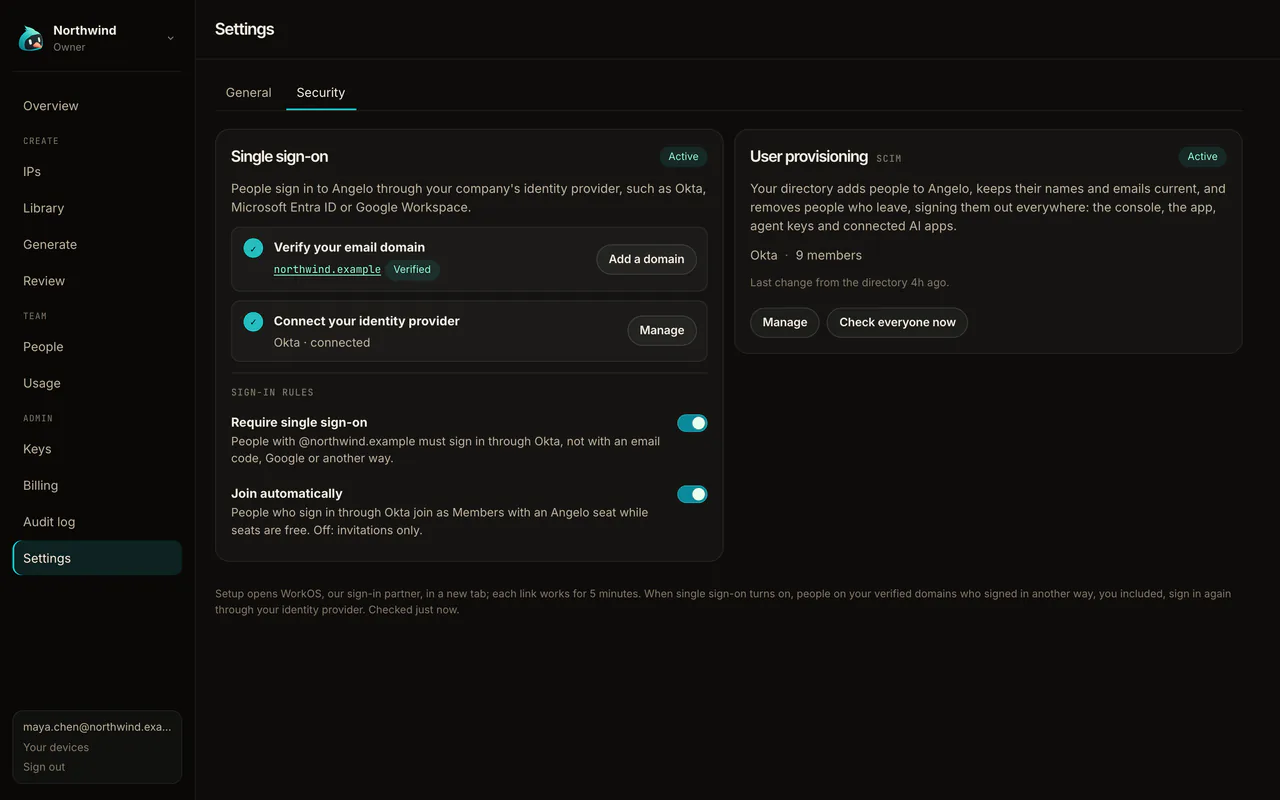The height and width of the screenshot is (800, 1280).
Task: Open the People page
Action: pyautogui.click(x=97, y=347)
